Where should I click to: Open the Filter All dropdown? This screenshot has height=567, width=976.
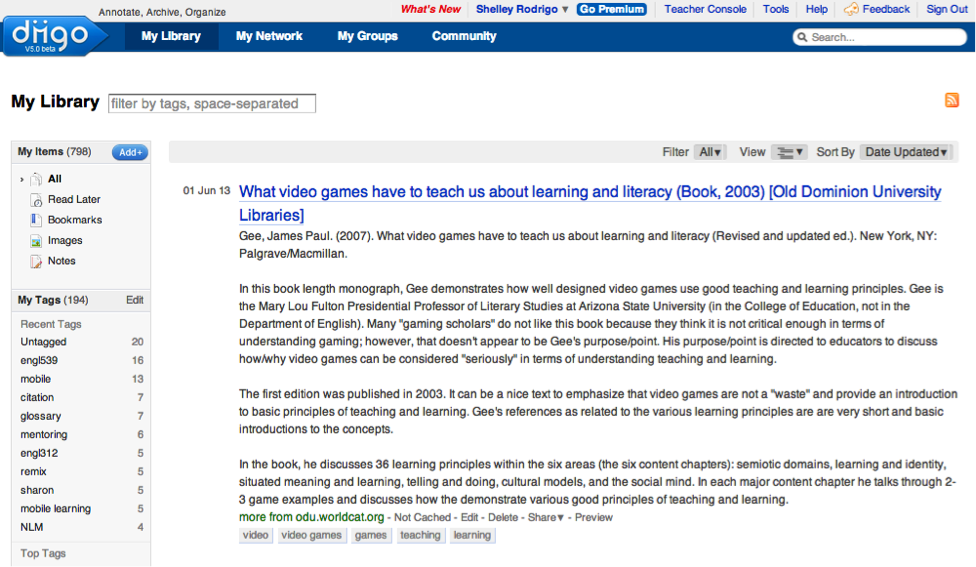click(x=711, y=152)
